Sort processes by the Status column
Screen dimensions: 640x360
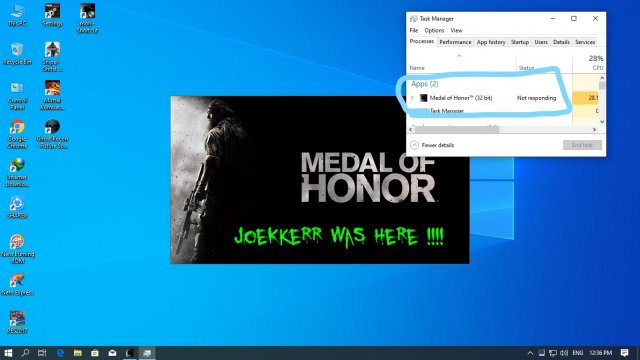[544, 64]
